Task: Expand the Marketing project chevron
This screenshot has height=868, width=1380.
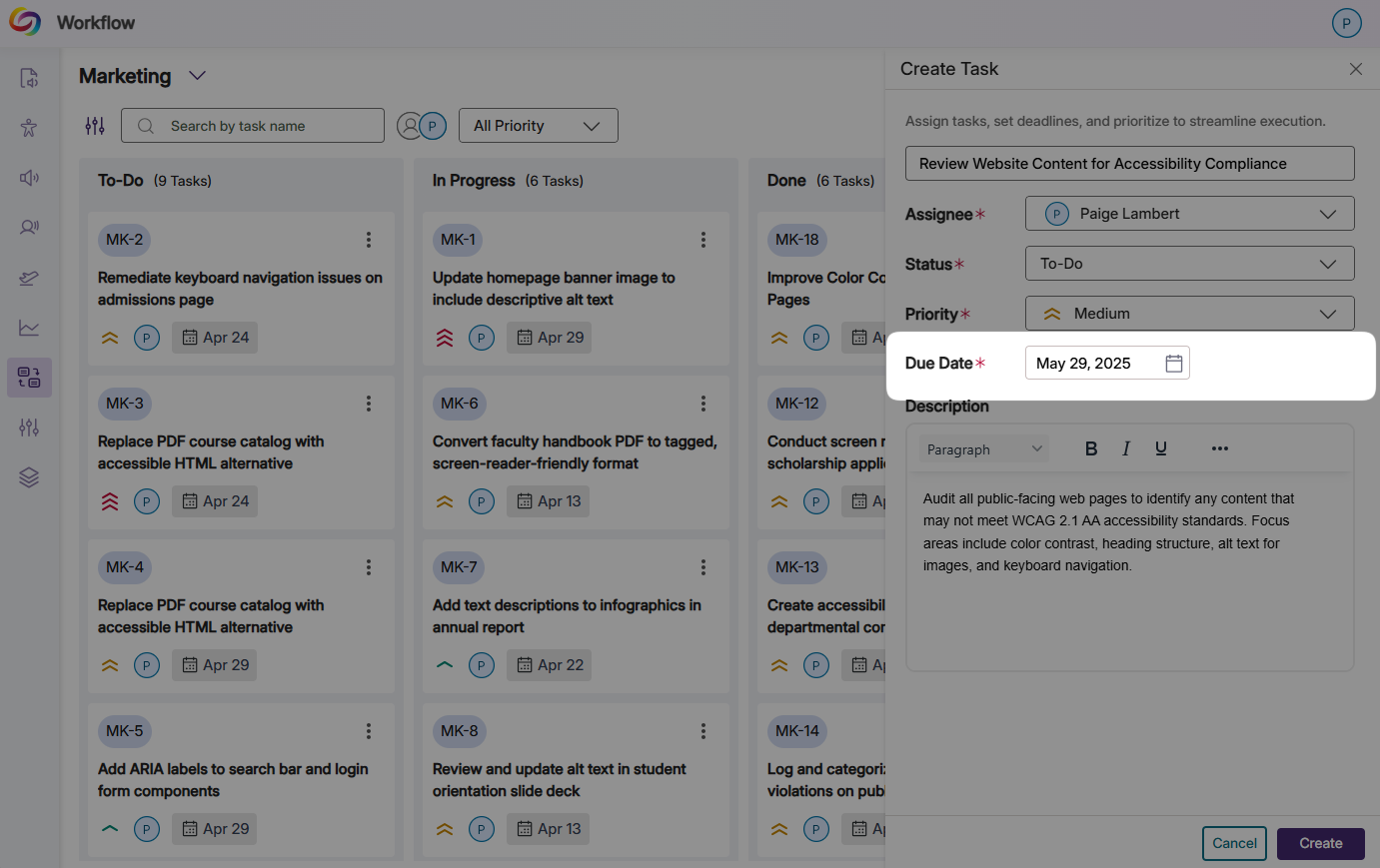Action: 197,76
